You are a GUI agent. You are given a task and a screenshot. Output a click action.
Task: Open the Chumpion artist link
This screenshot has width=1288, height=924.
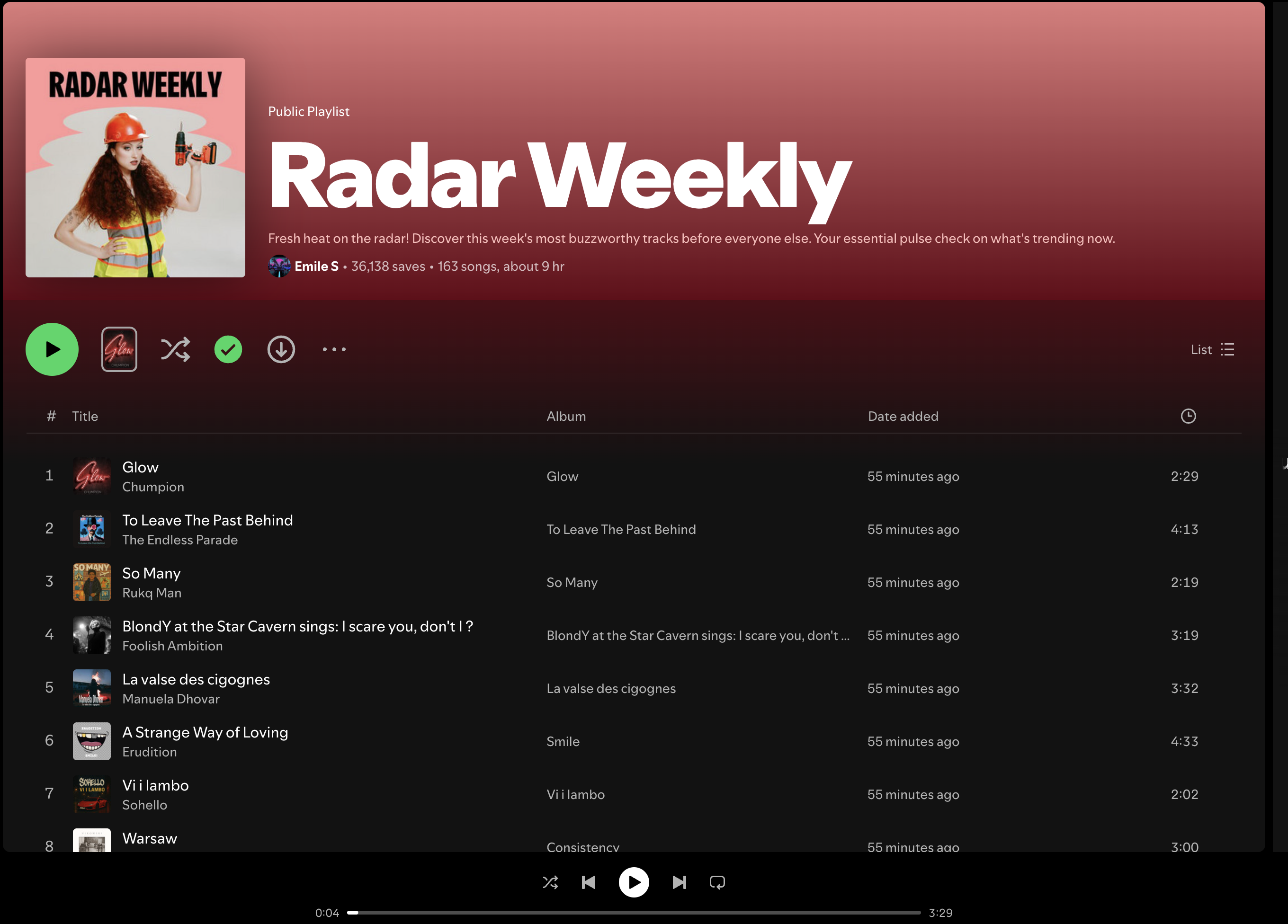click(153, 487)
